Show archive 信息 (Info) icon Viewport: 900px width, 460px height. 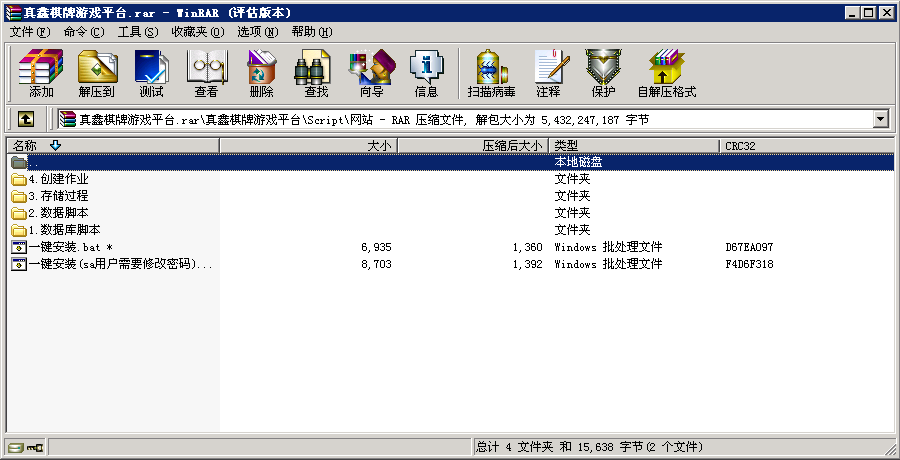[x=426, y=73]
